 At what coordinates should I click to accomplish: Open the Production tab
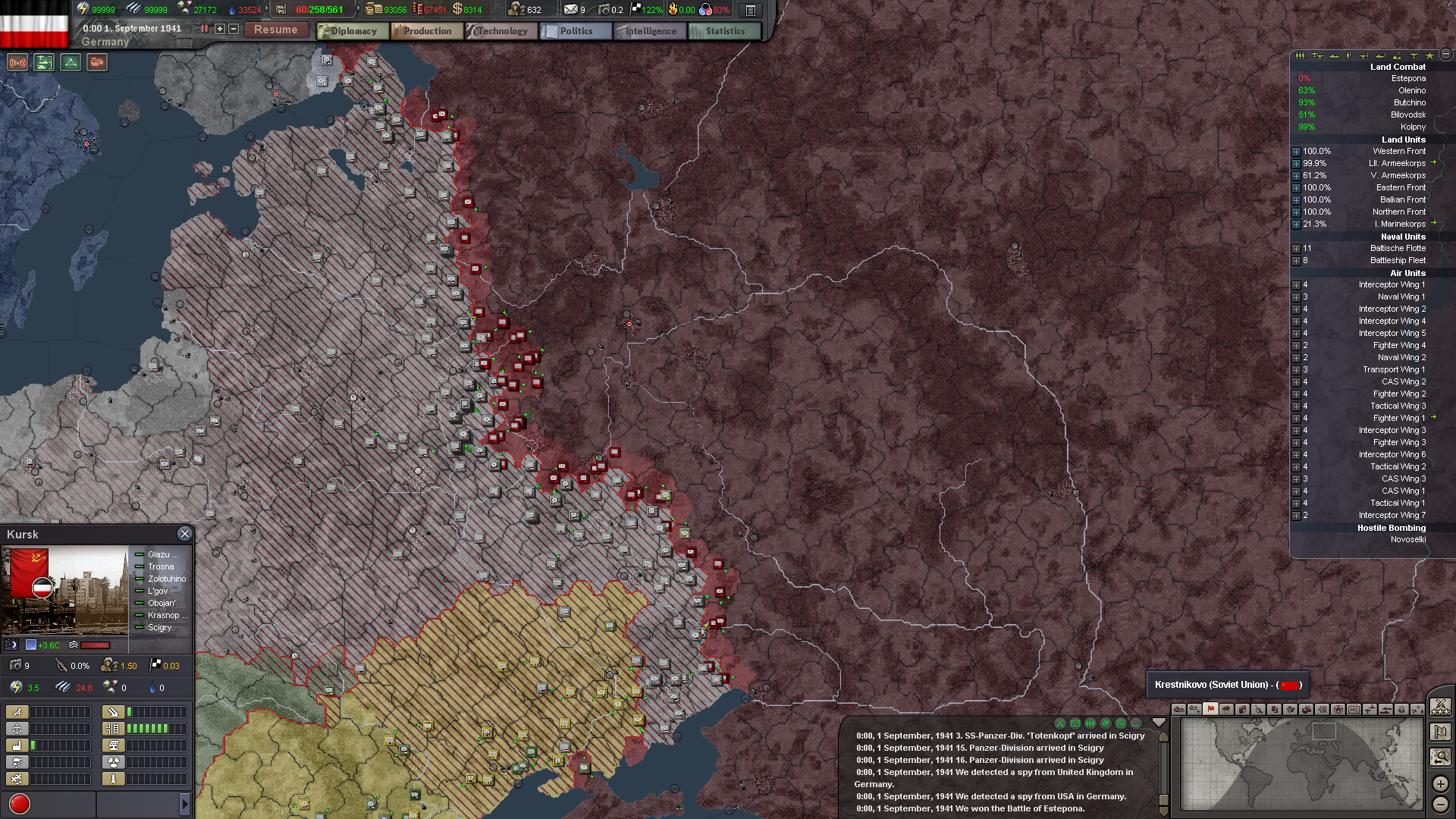coord(427,31)
